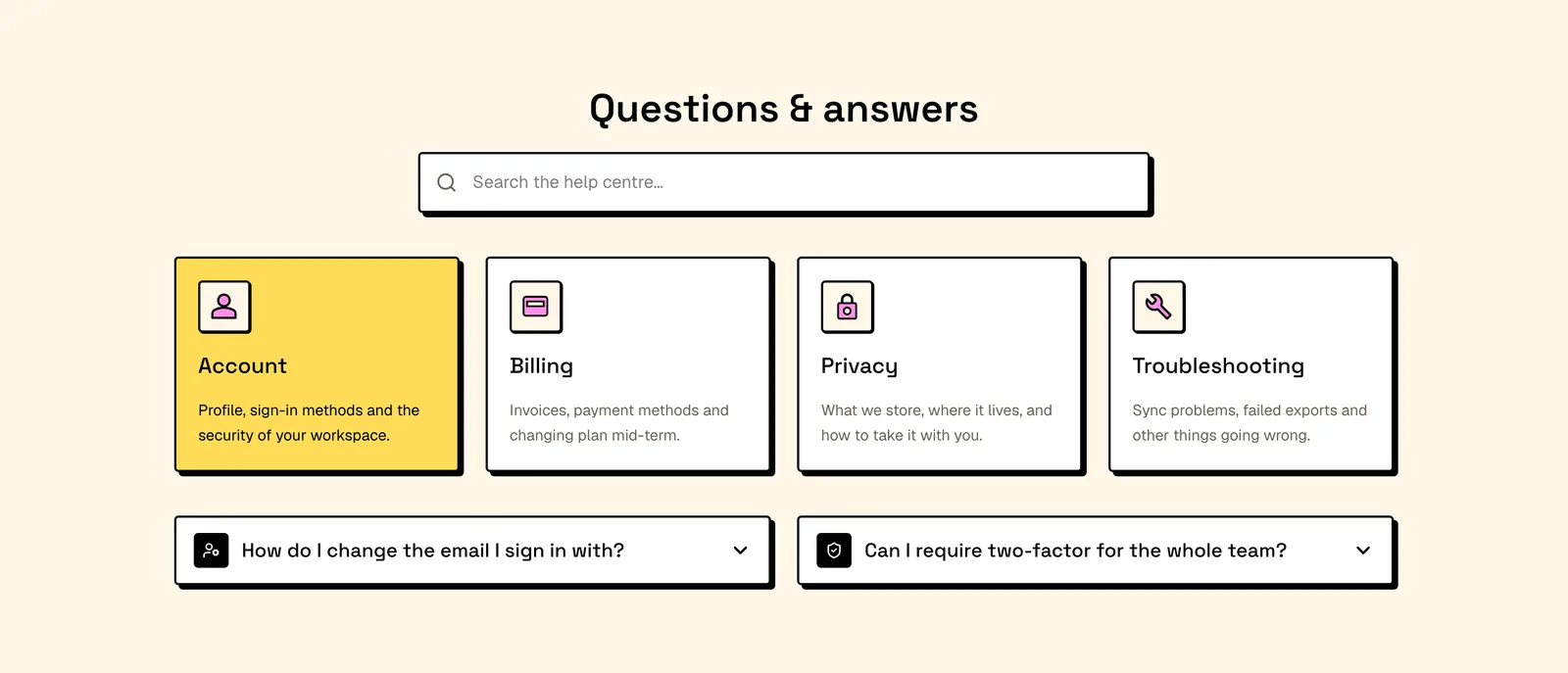Open the Troubleshooting category heading
The image size is (1568, 673).
coord(1218,366)
